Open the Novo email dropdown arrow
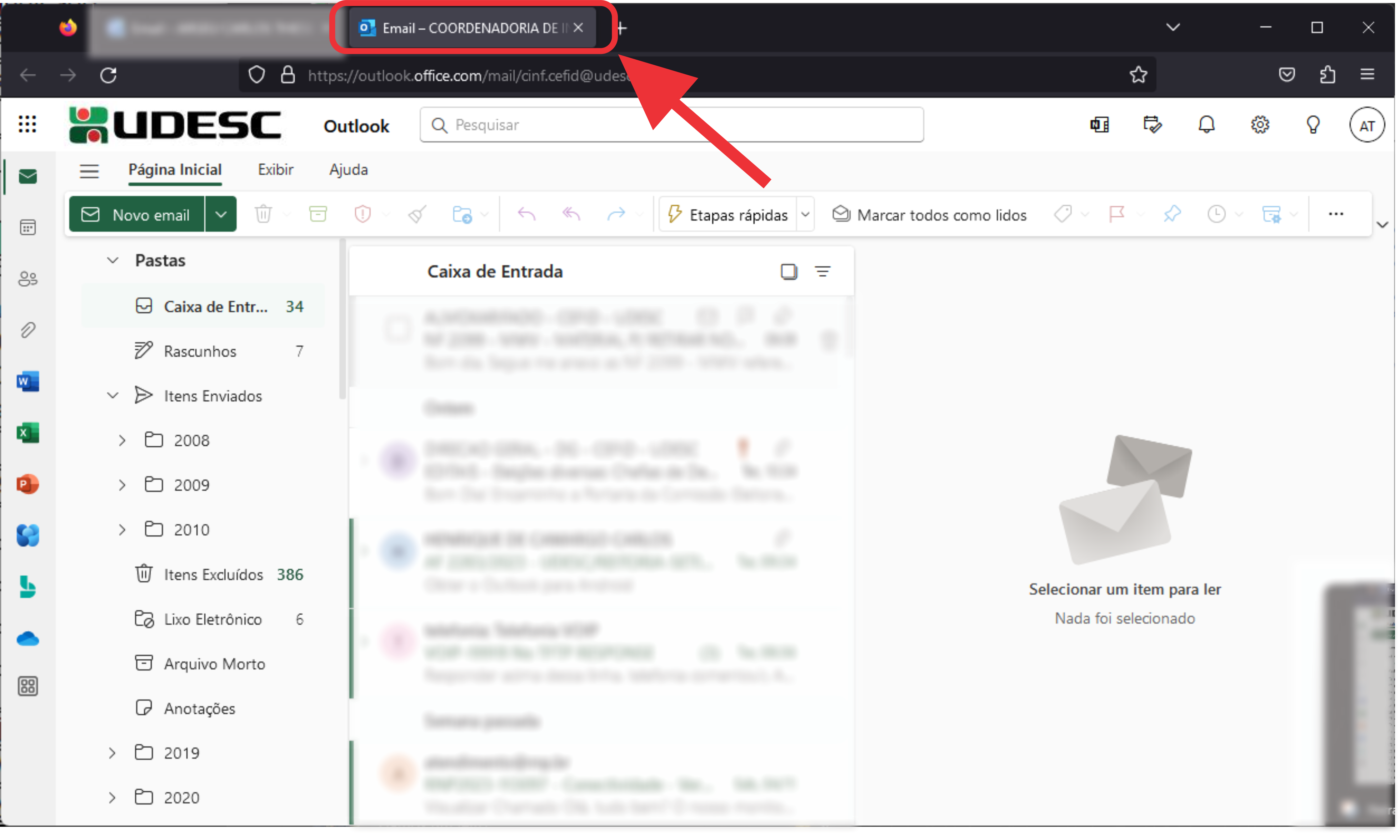This screenshot has height=840, width=1400. (x=221, y=215)
